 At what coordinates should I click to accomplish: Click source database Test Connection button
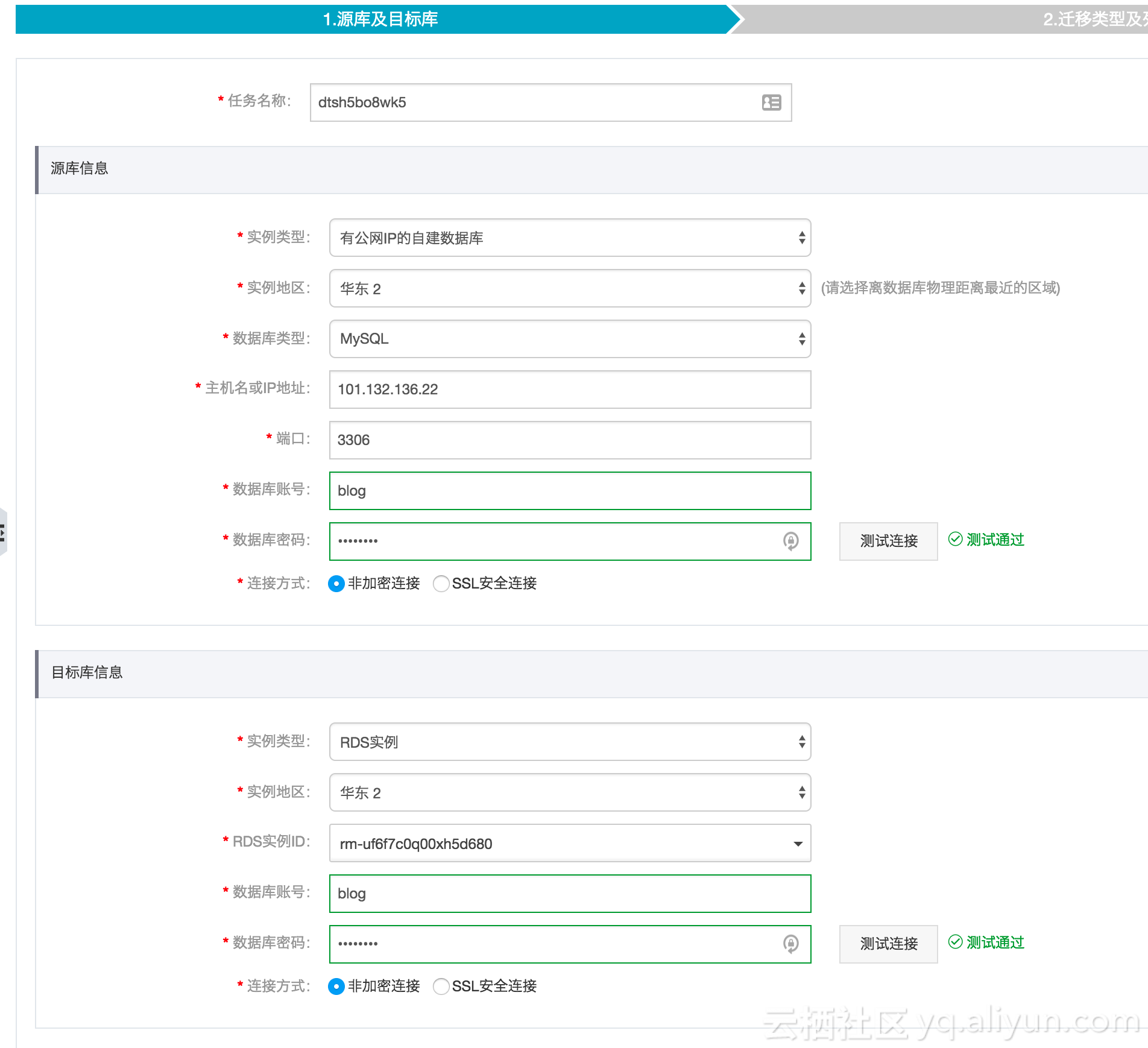(x=888, y=541)
